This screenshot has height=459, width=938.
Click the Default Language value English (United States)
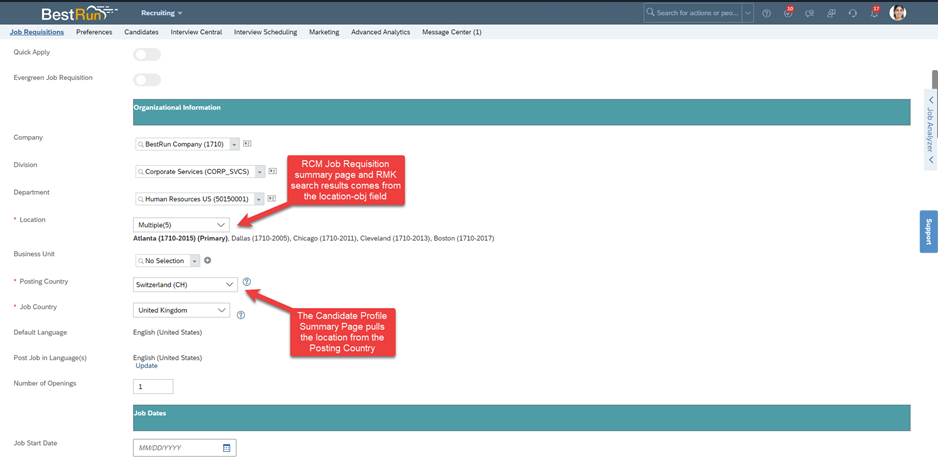pos(168,332)
